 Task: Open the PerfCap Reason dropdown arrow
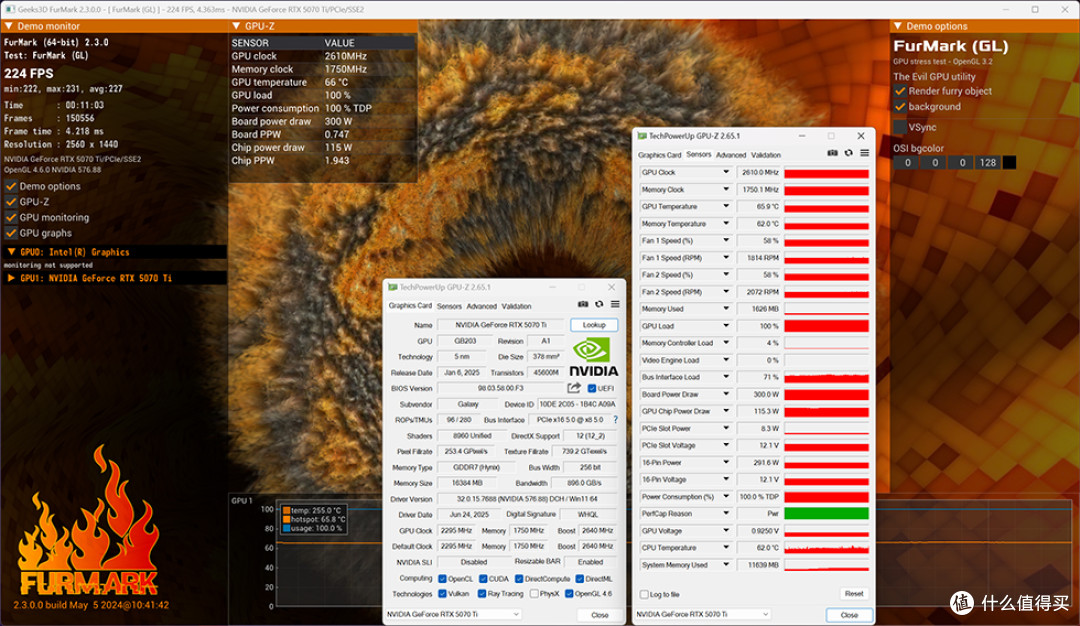725,513
